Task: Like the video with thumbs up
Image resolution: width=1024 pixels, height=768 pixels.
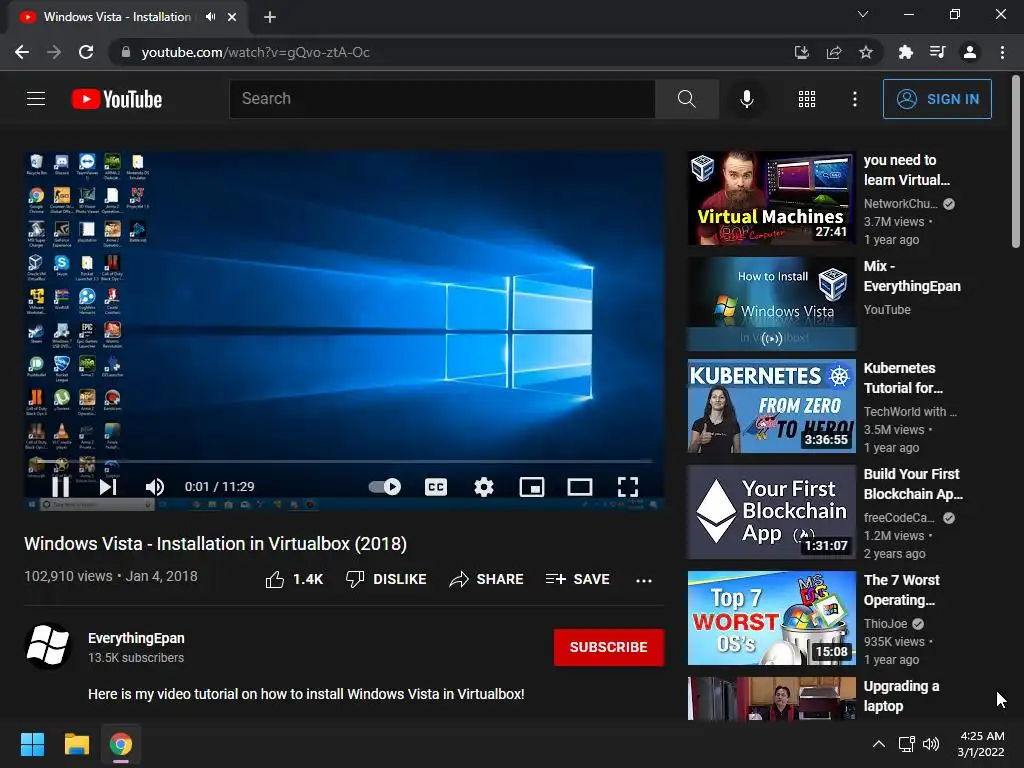Action: click(x=295, y=579)
